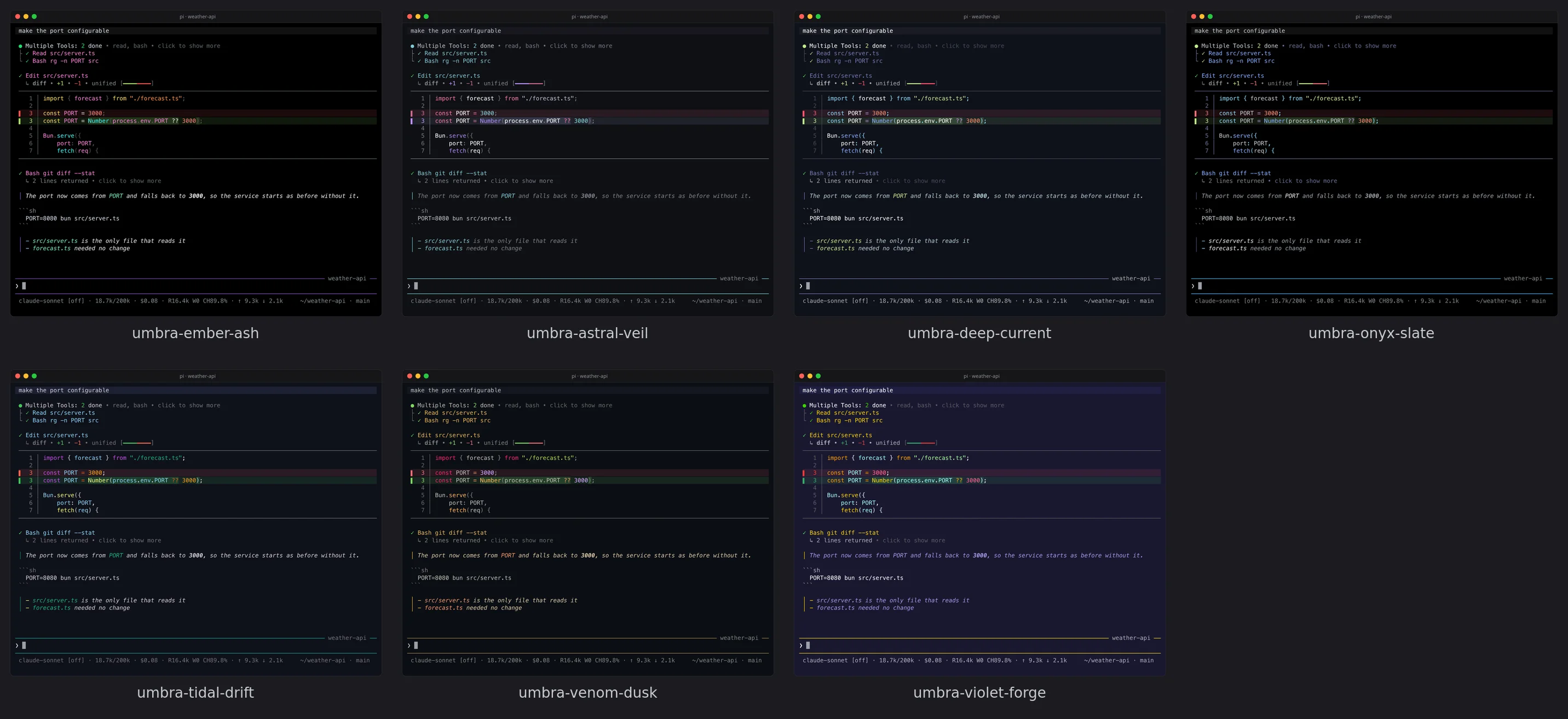Click 'Number(process.env.PORT ?? 3000)' added line in umbra-onyx-slate
The height and width of the screenshot is (719, 1568).
click(1319, 121)
